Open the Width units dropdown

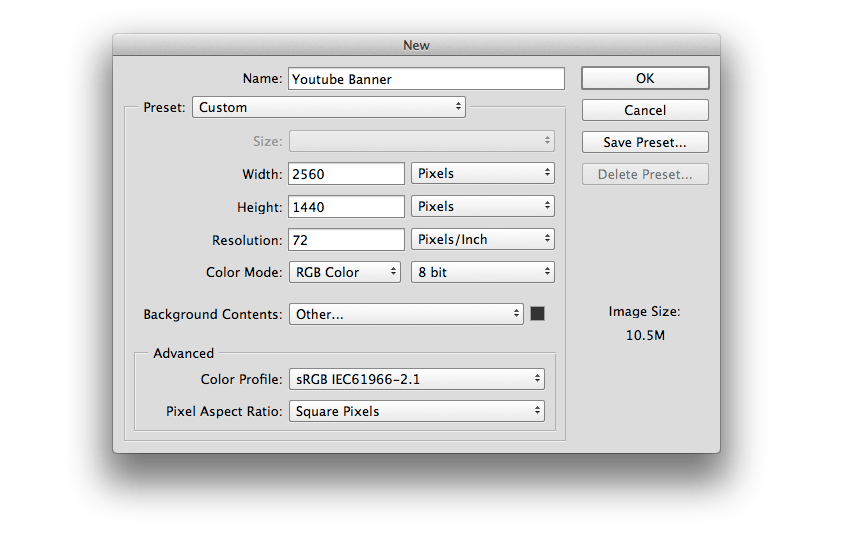tap(483, 174)
